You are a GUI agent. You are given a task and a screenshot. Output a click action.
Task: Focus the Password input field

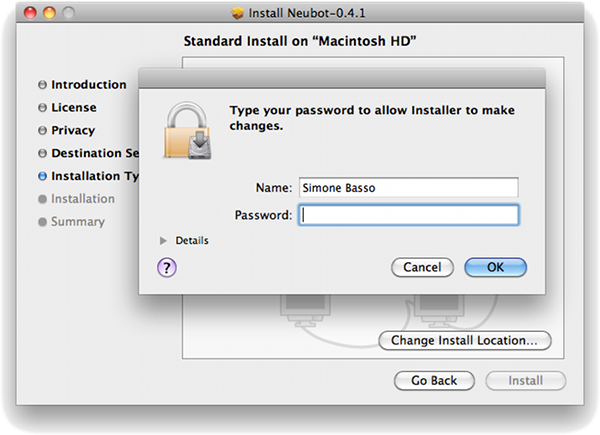click(409, 215)
